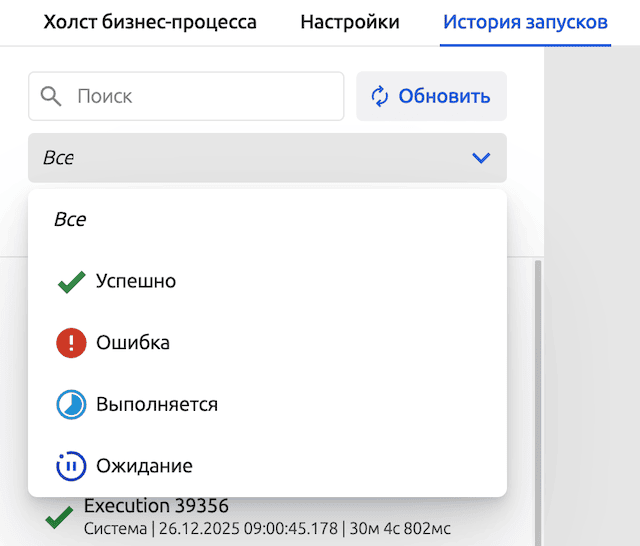Select the История запусков tab
The height and width of the screenshot is (546, 640).
(x=525, y=22)
